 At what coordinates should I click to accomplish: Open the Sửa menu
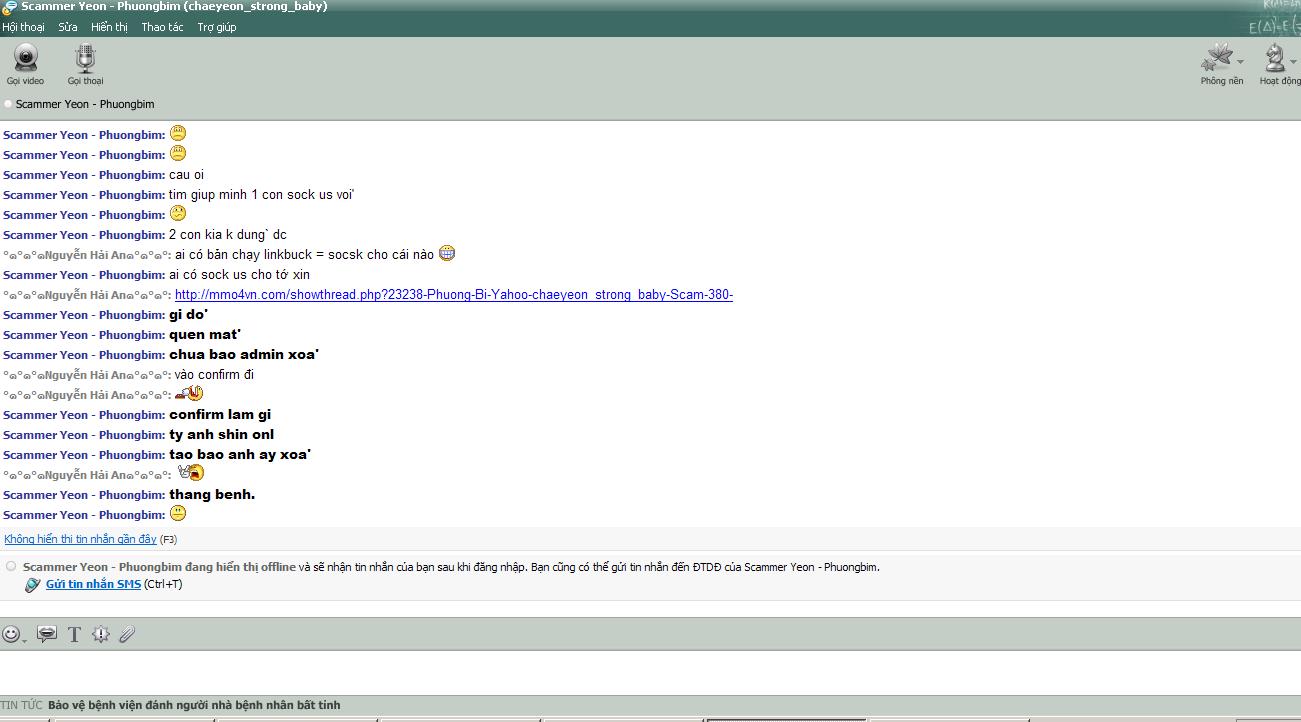pos(68,27)
